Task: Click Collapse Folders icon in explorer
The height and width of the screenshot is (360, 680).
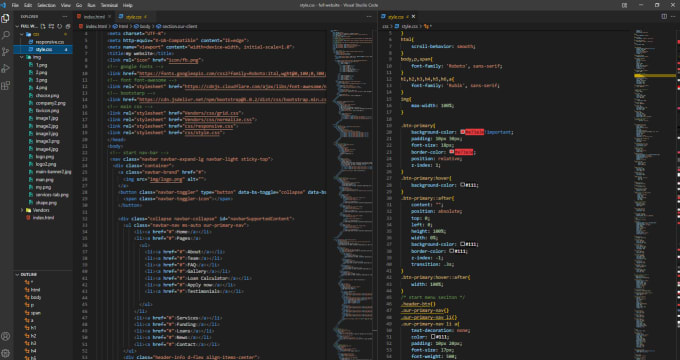Action: (68, 26)
